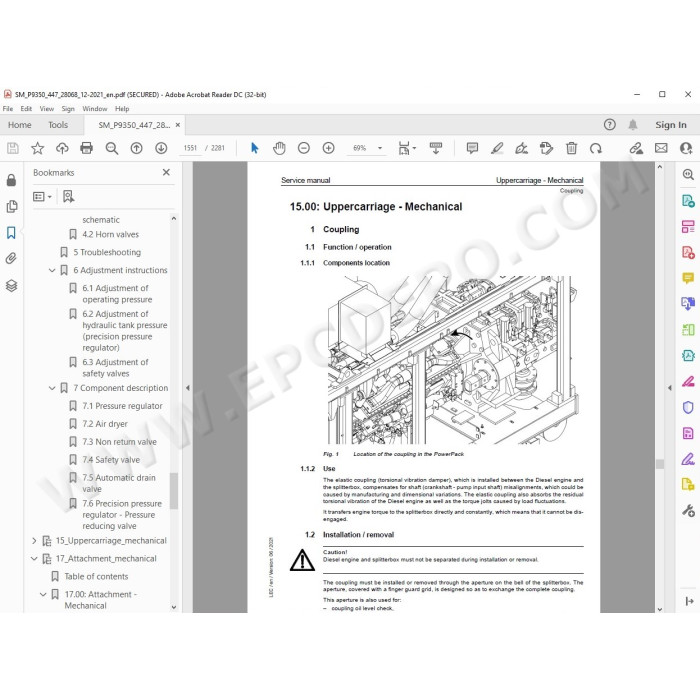Open More Tools wrench icon
The image size is (700, 700).
tap(688, 510)
